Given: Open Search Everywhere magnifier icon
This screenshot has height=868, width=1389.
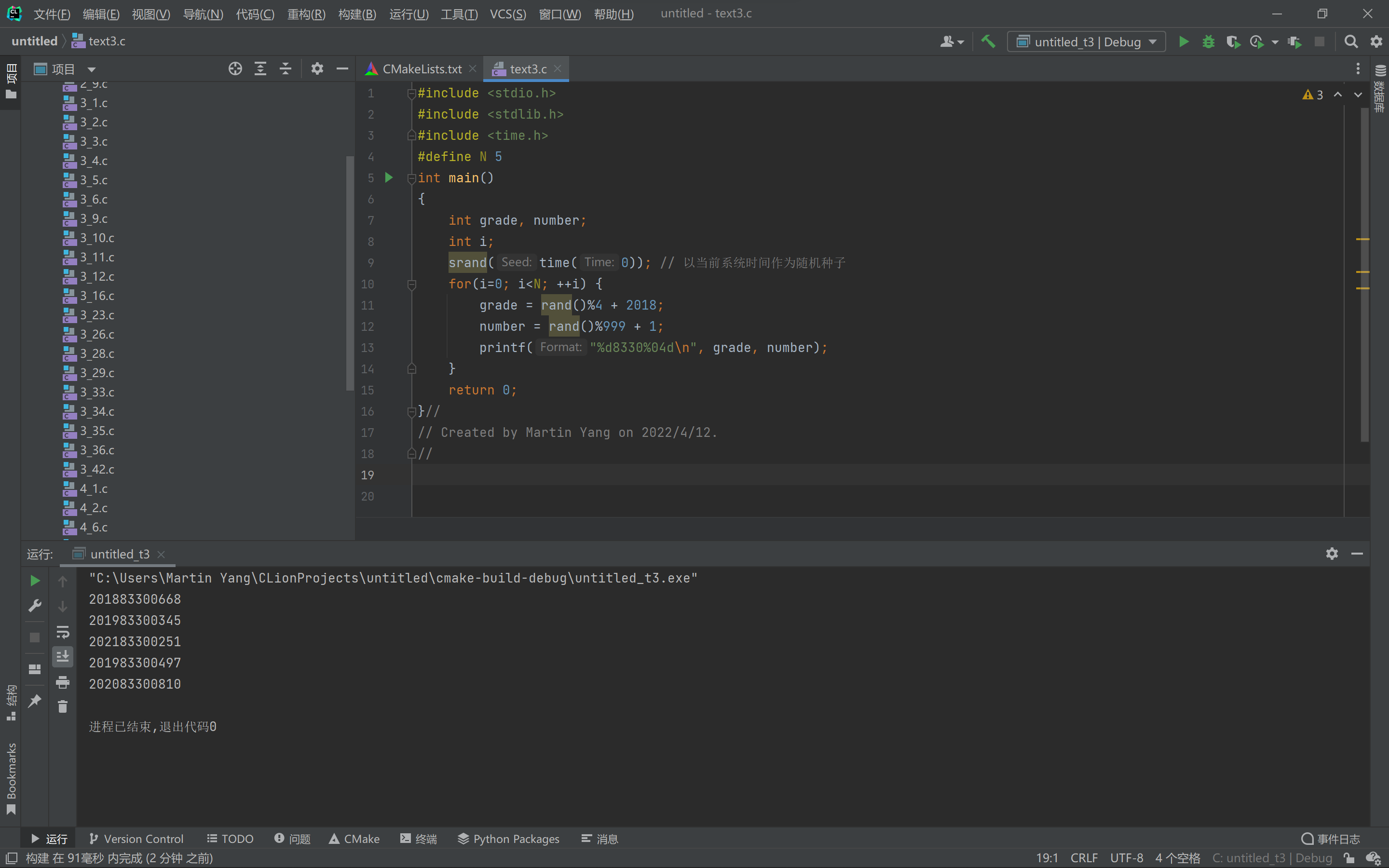Looking at the screenshot, I should [x=1350, y=42].
